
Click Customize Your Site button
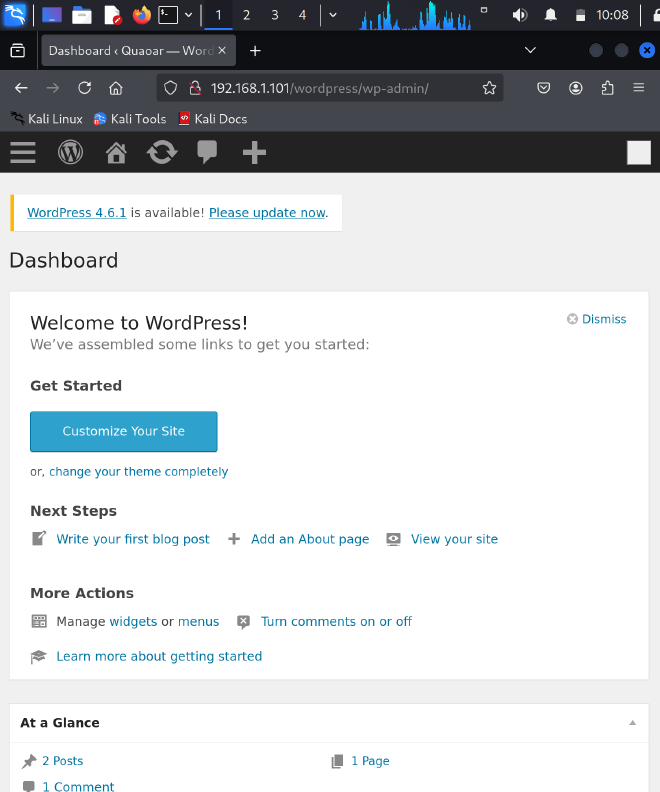124,431
